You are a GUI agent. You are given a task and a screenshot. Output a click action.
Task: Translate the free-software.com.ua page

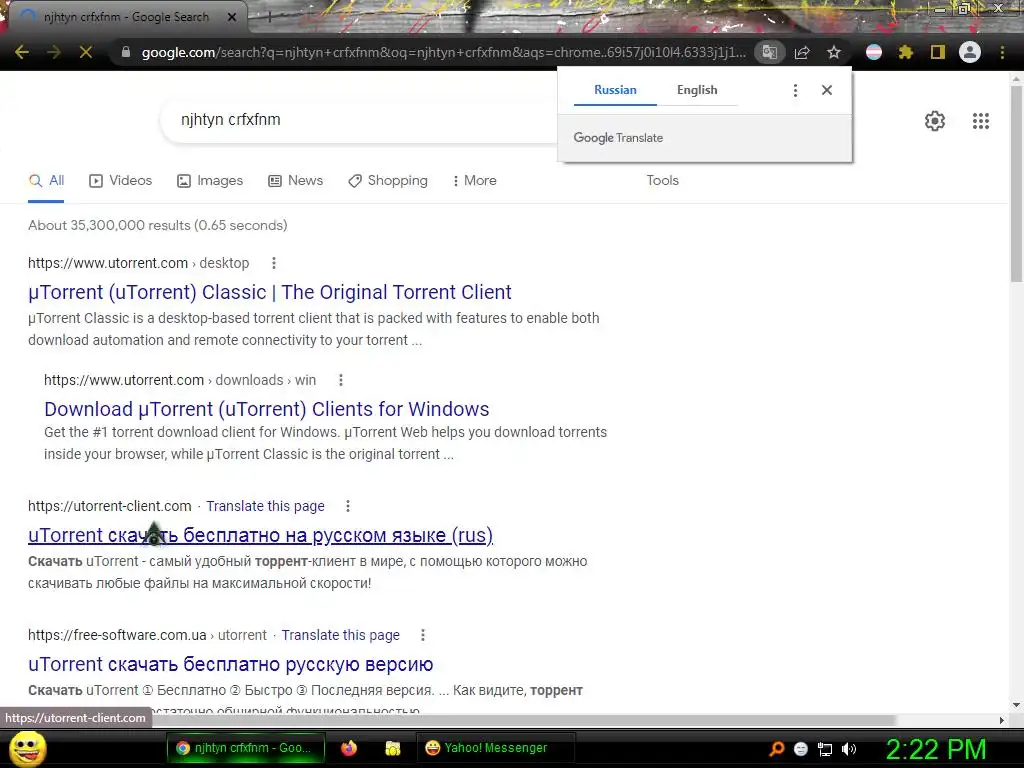pyautogui.click(x=340, y=635)
